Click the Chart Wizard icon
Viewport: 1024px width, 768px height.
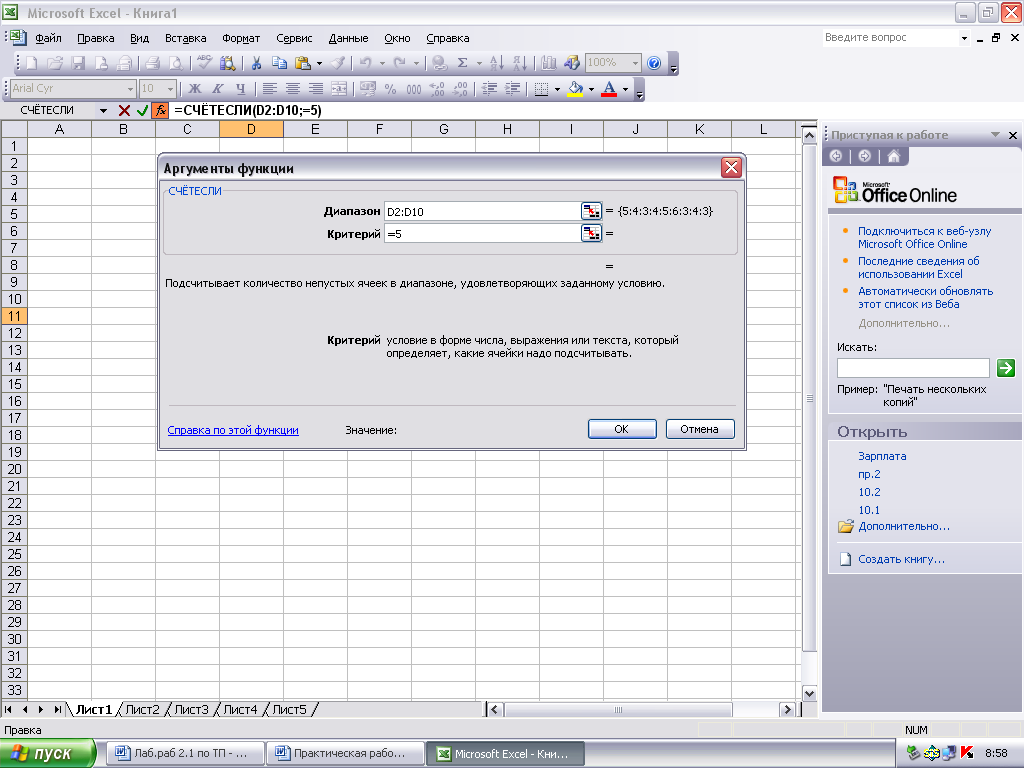point(549,63)
